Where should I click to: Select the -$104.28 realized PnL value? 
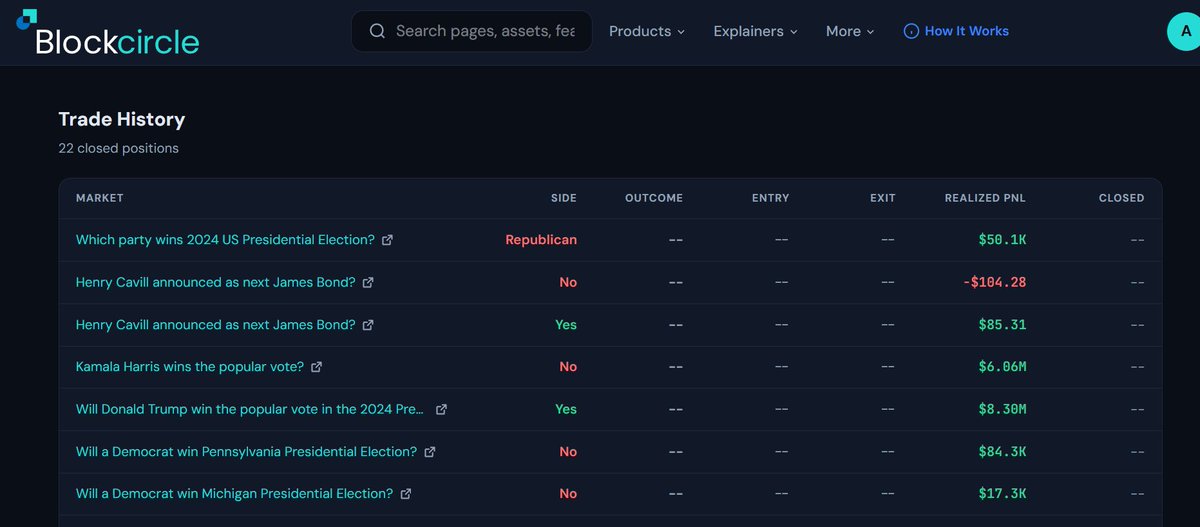click(x=994, y=282)
